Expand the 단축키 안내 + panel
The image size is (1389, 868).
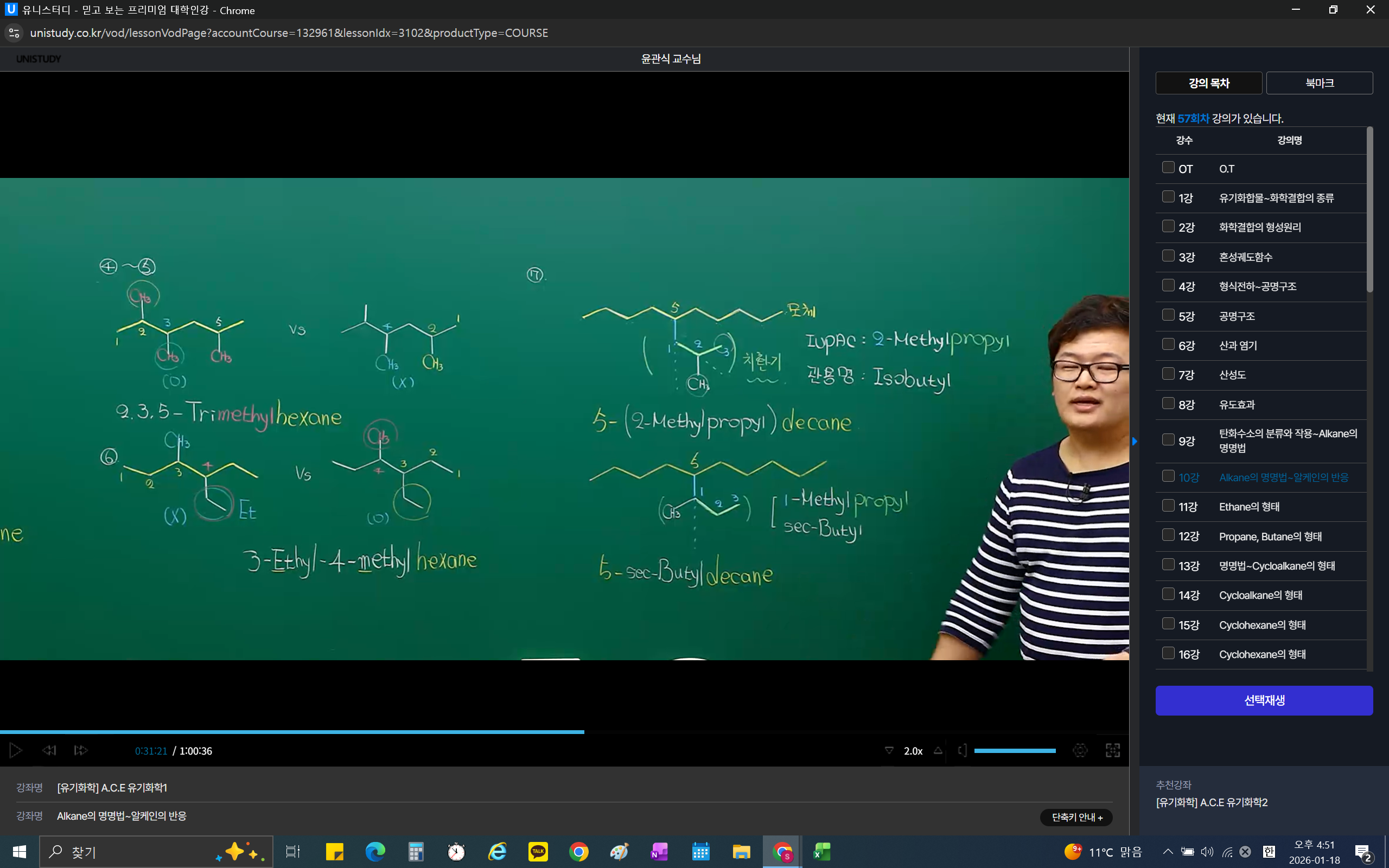pyautogui.click(x=1076, y=817)
